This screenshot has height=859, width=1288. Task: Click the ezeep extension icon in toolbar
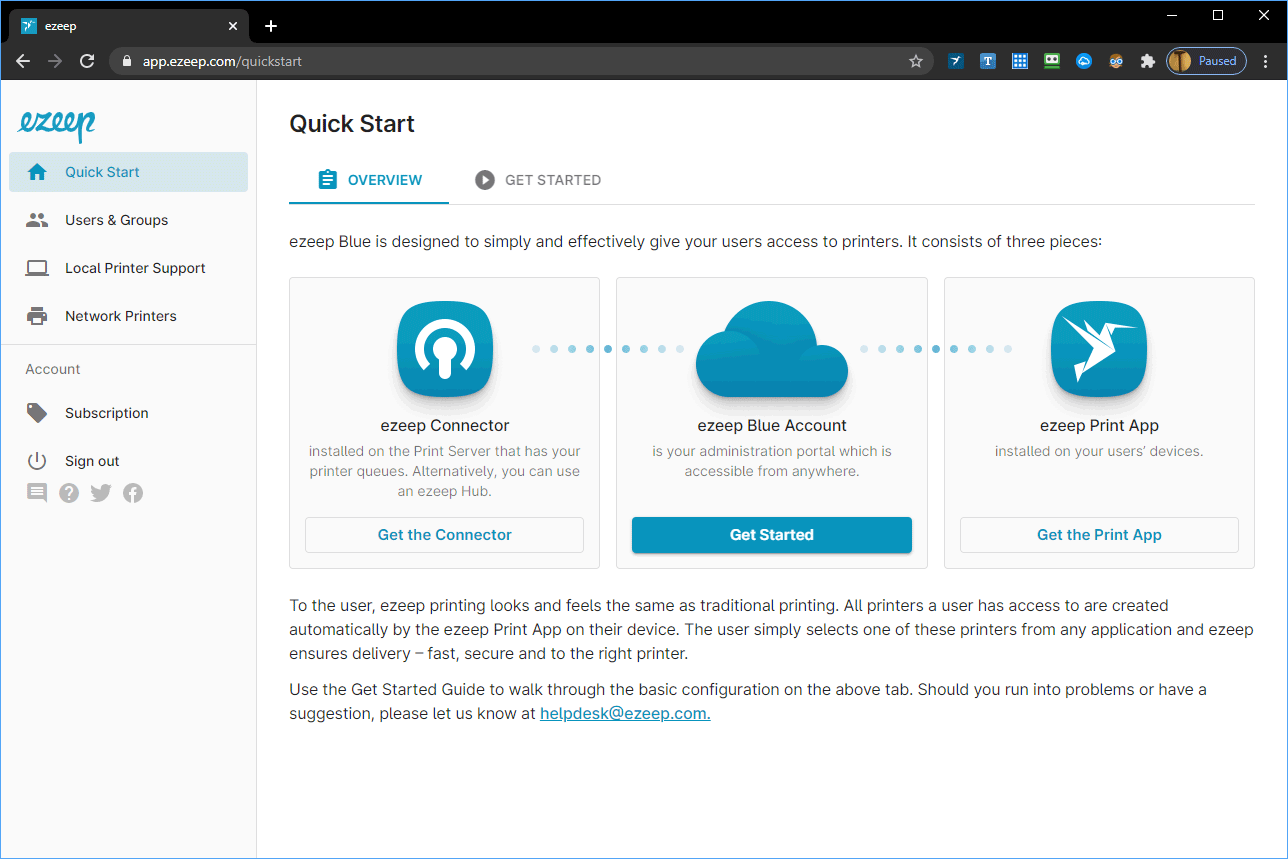click(x=956, y=61)
